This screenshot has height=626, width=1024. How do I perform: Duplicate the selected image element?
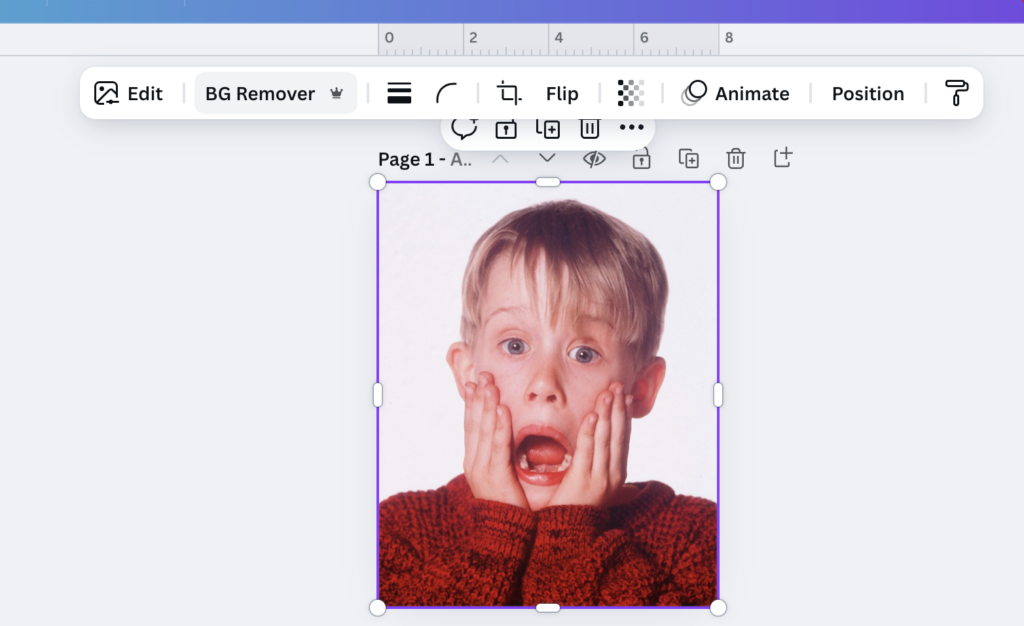[x=548, y=129]
